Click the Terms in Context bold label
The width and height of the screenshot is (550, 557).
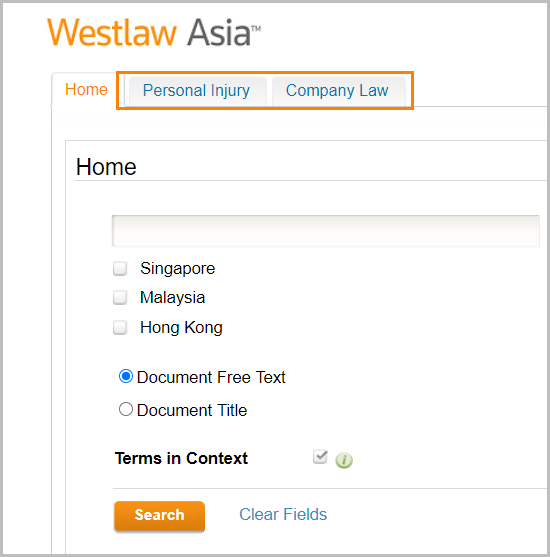click(181, 458)
